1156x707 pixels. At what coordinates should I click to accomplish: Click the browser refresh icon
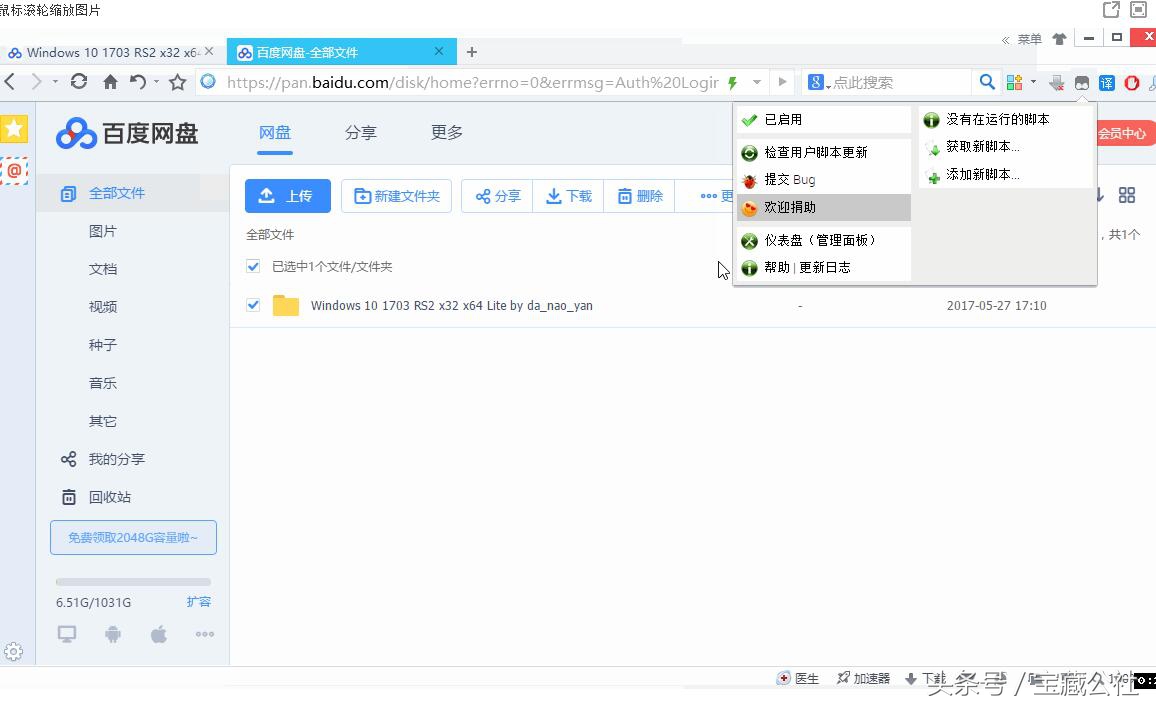[x=79, y=82]
